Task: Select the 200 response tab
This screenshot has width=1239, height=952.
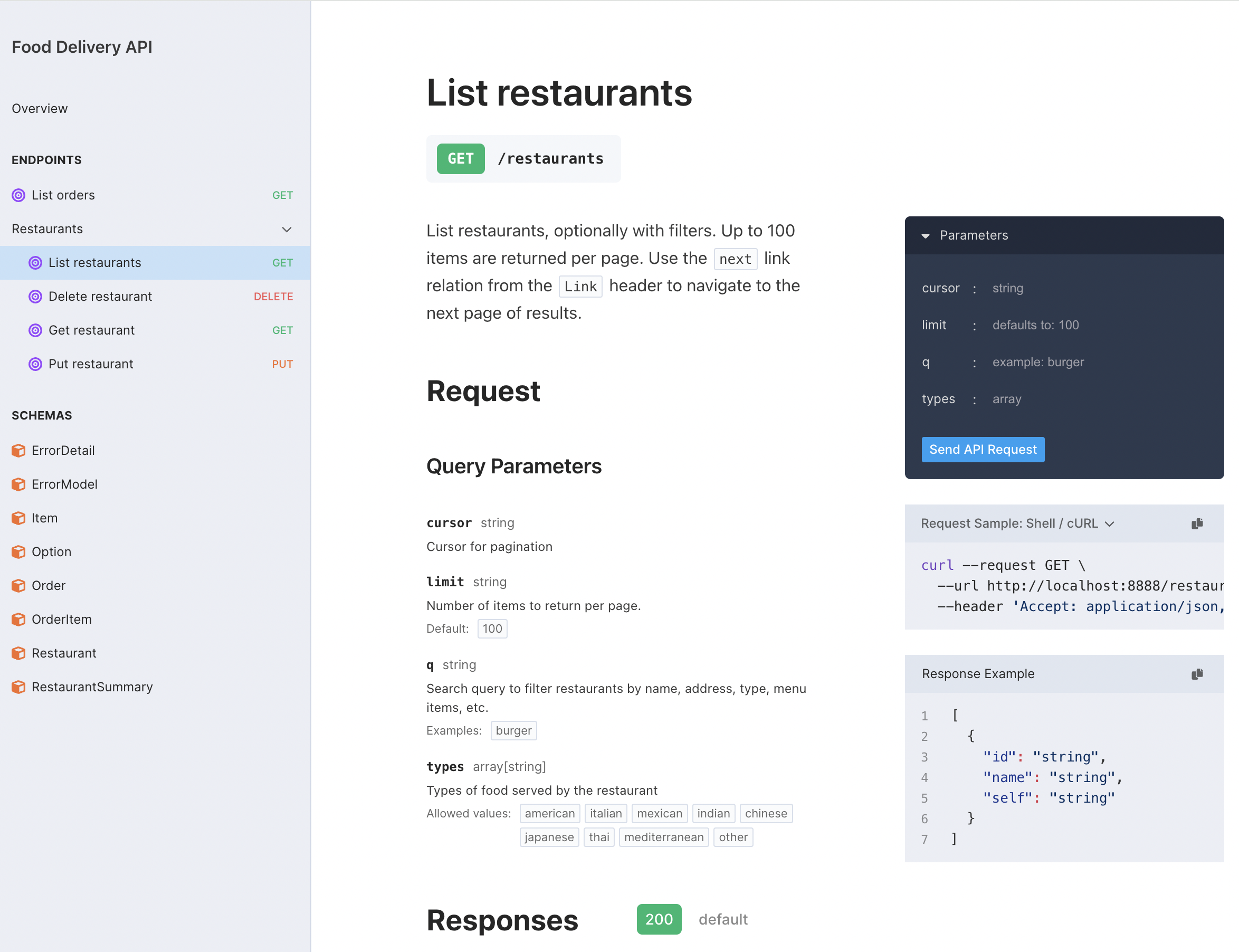Action: [x=659, y=919]
